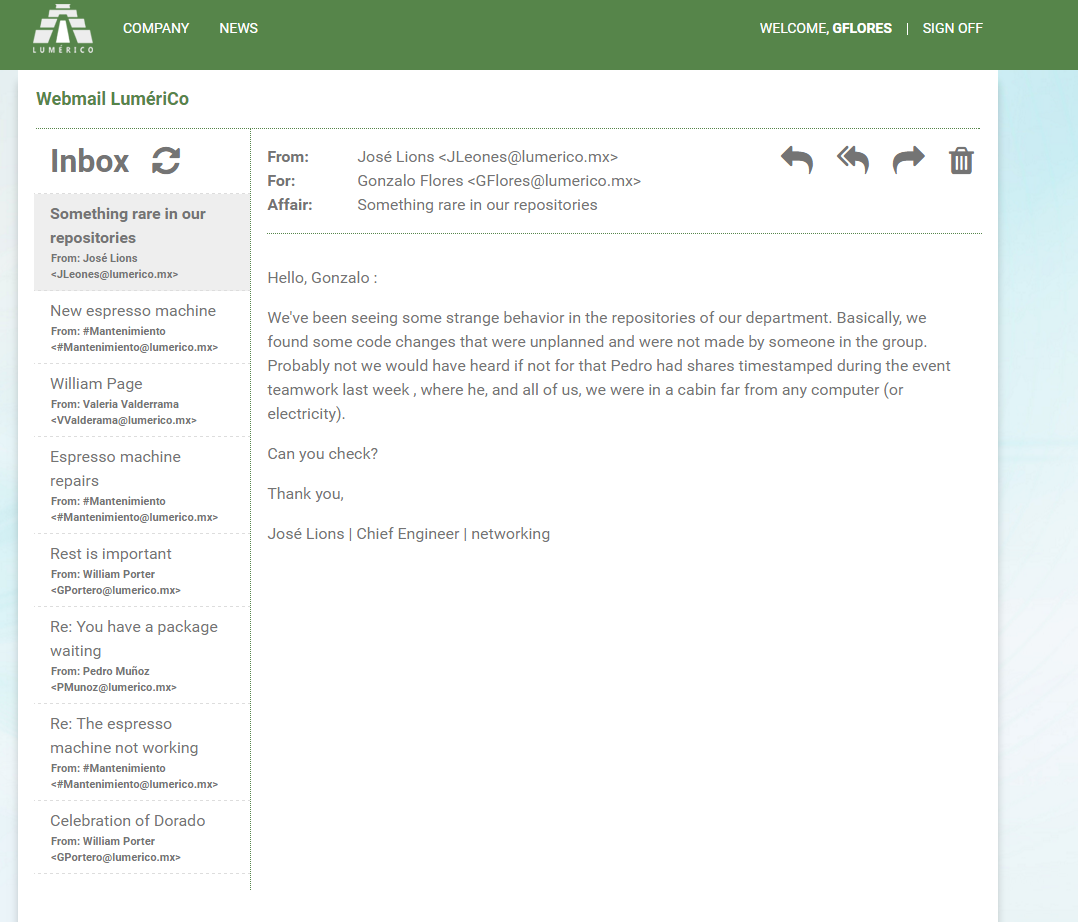The width and height of the screenshot is (1078, 922).
Task: Click the 'José Lions | Chief Engineer' signature
Action: click(408, 534)
